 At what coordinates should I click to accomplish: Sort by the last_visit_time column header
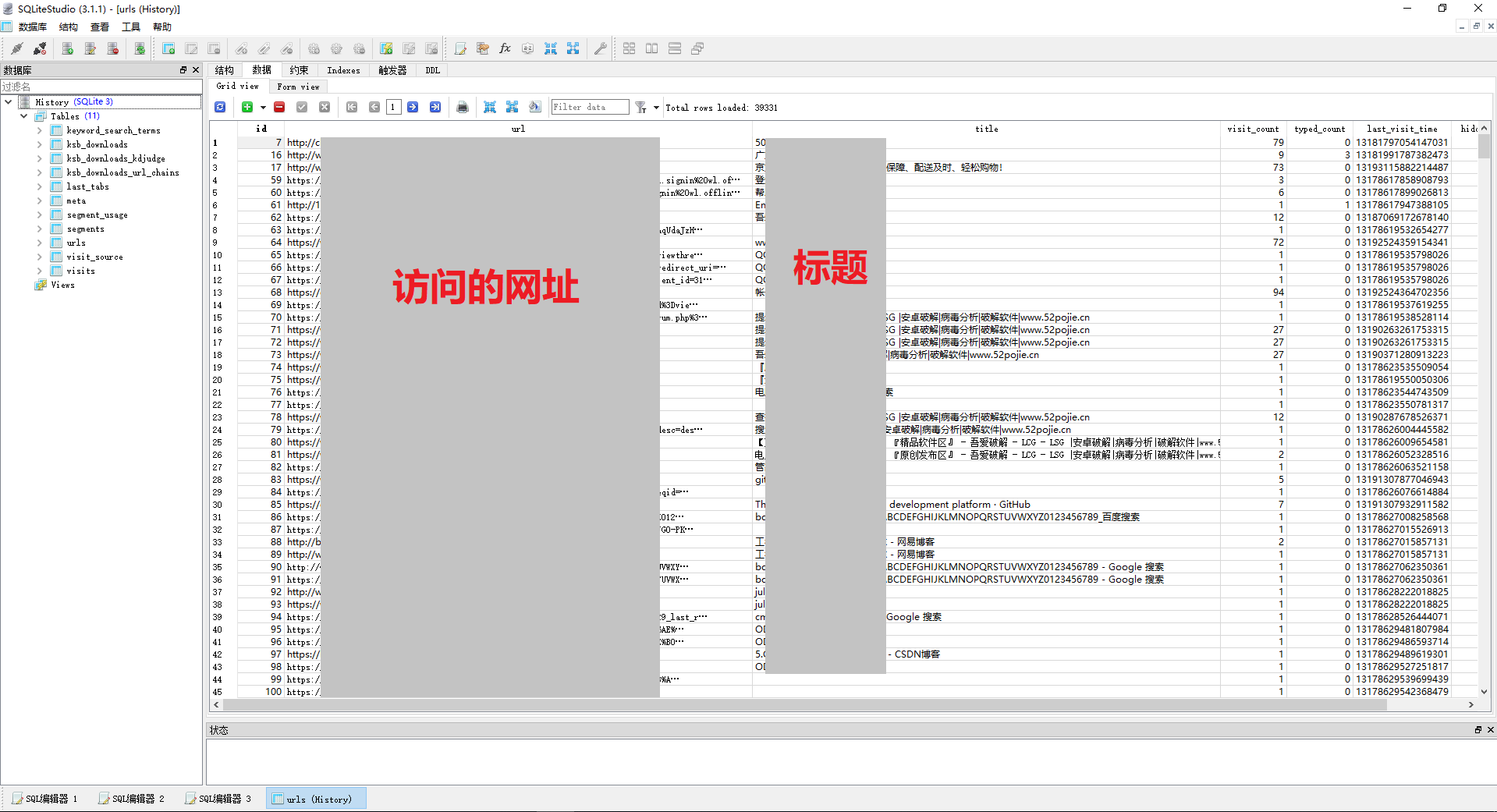tap(1402, 129)
